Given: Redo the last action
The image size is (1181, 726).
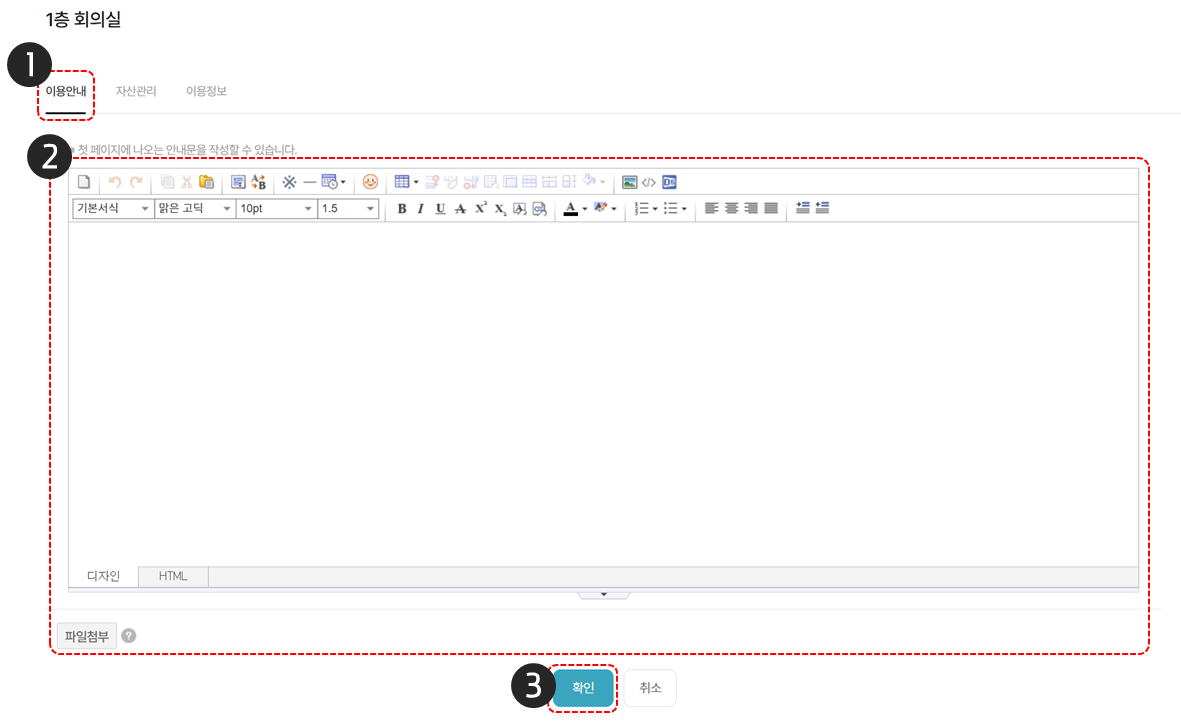Looking at the screenshot, I should coord(136,182).
